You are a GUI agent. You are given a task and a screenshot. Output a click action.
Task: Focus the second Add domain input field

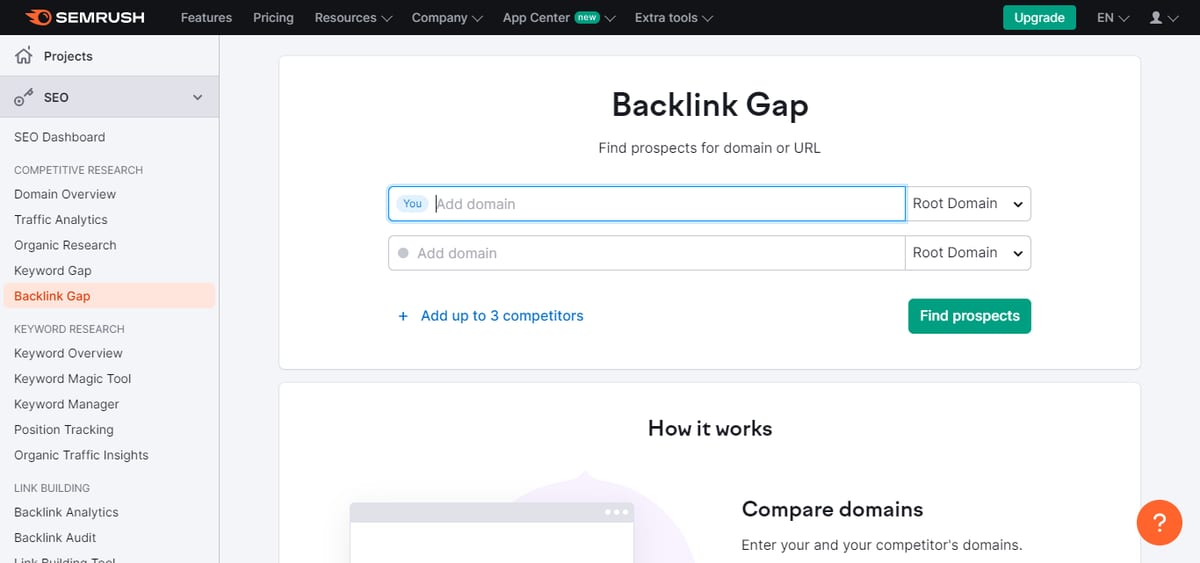(x=647, y=253)
